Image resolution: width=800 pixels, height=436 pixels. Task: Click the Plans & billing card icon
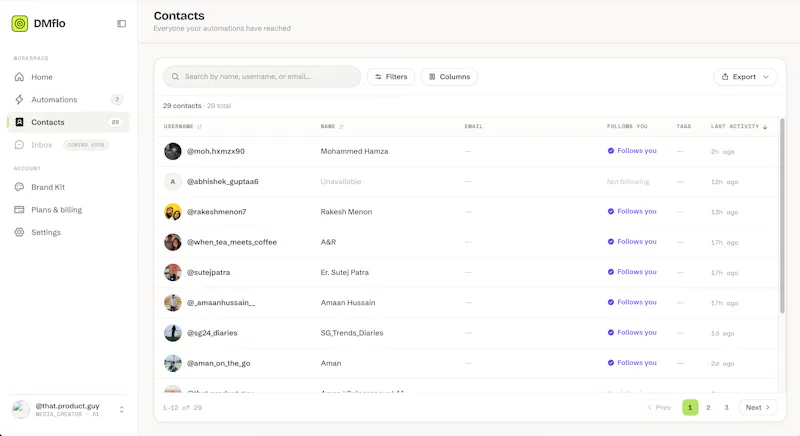click(19, 210)
